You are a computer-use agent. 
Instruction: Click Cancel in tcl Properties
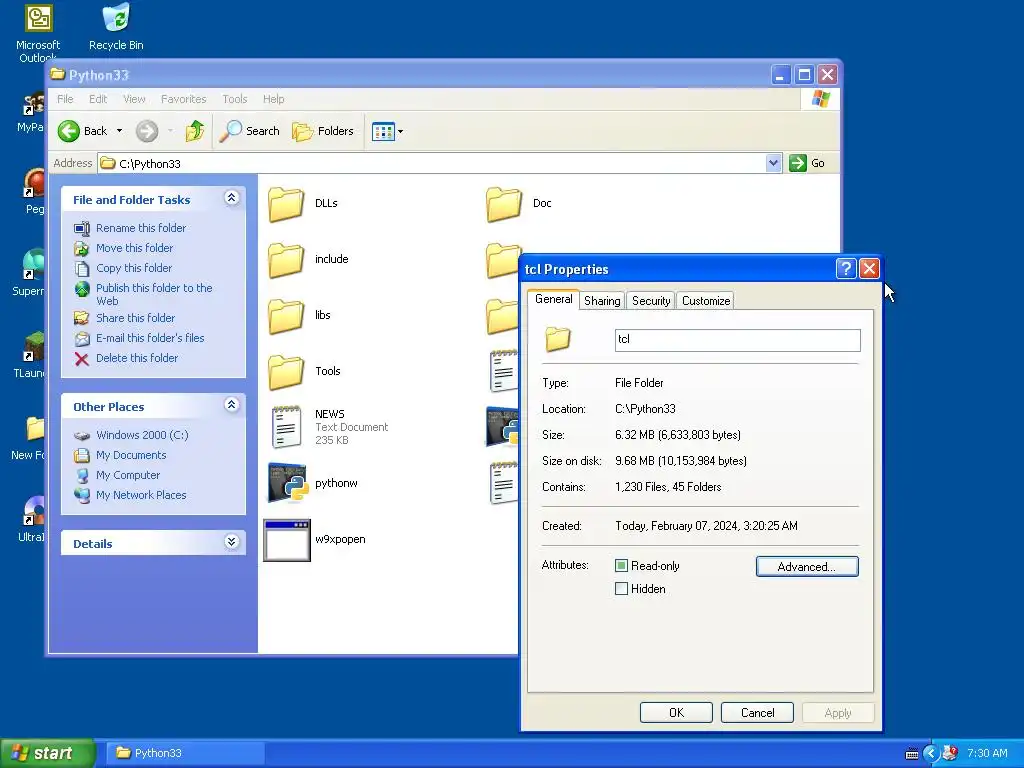coord(758,712)
